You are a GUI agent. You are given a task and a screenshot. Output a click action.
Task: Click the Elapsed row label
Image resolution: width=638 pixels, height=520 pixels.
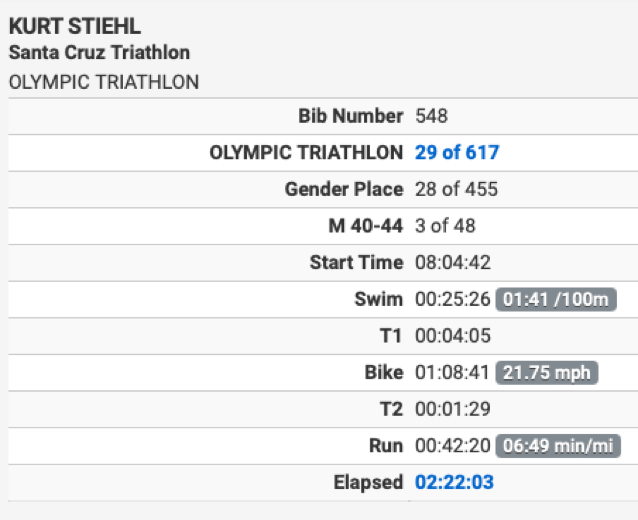368,482
